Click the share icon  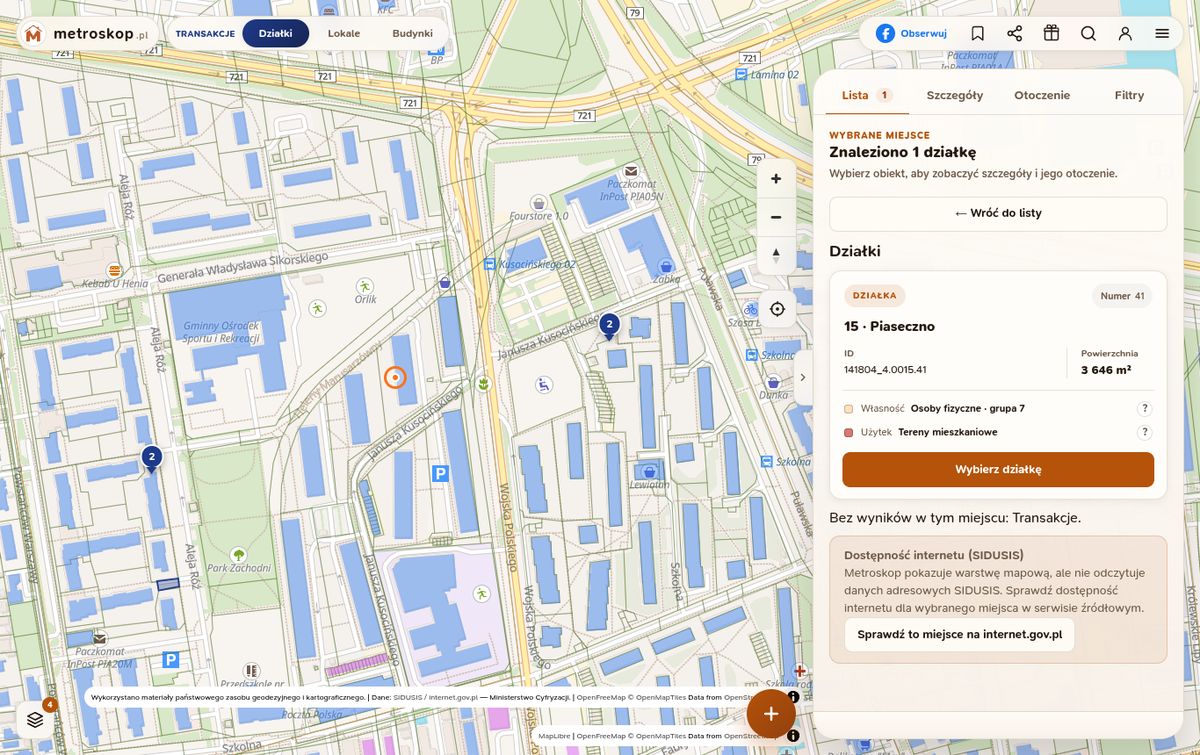(1014, 33)
